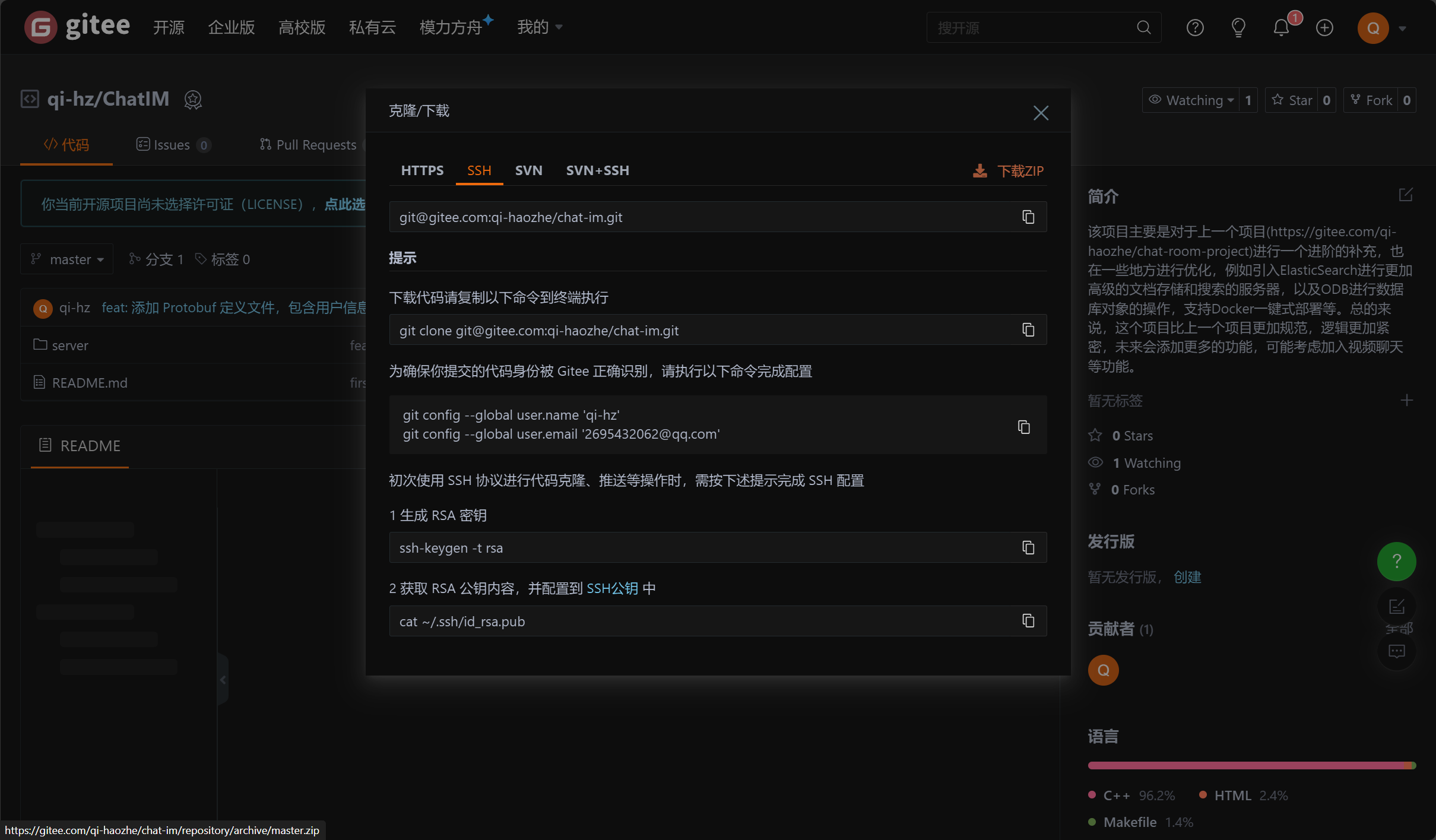Click the contributor avatar Q under 贡献者

(x=1103, y=670)
